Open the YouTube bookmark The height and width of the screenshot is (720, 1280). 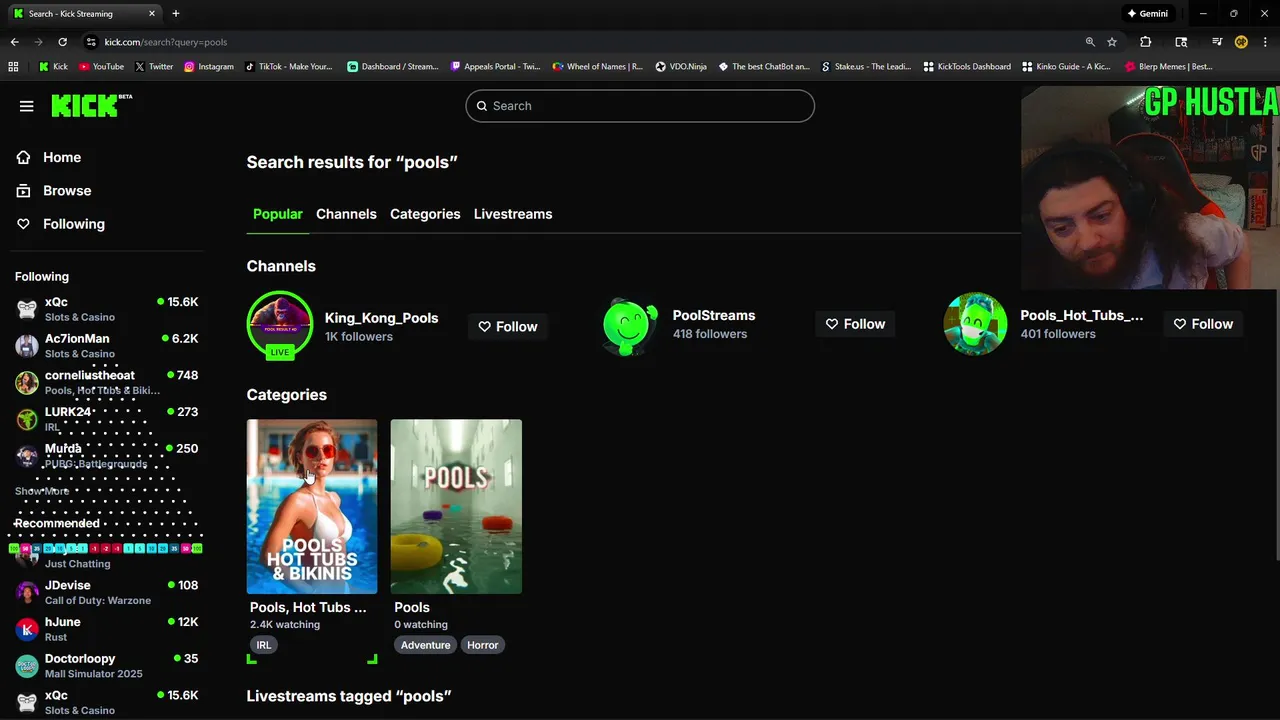[x=101, y=67]
